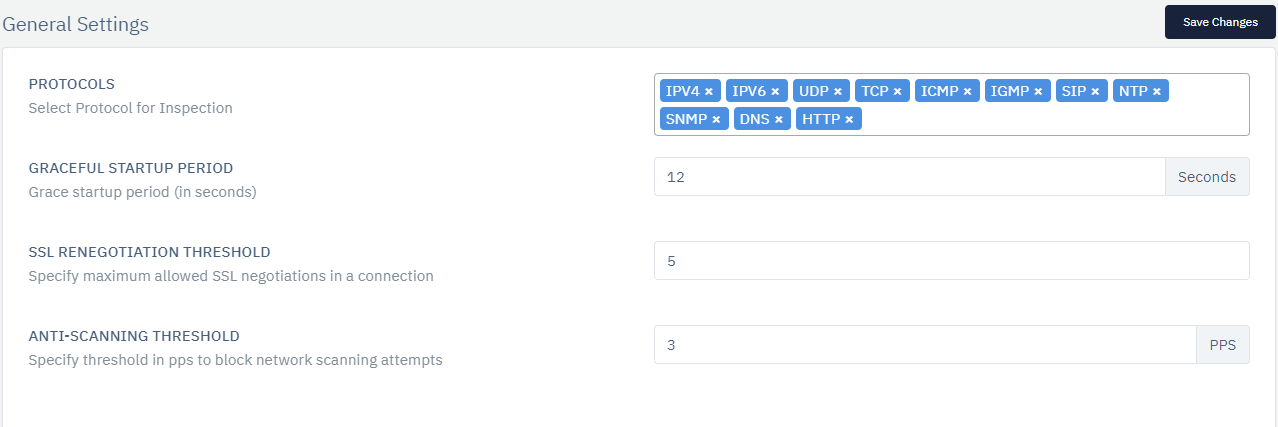Image resolution: width=1278 pixels, height=427 pixels.
Task: Remove the SNMP protocol tag
Action: [x=716, y=119]
